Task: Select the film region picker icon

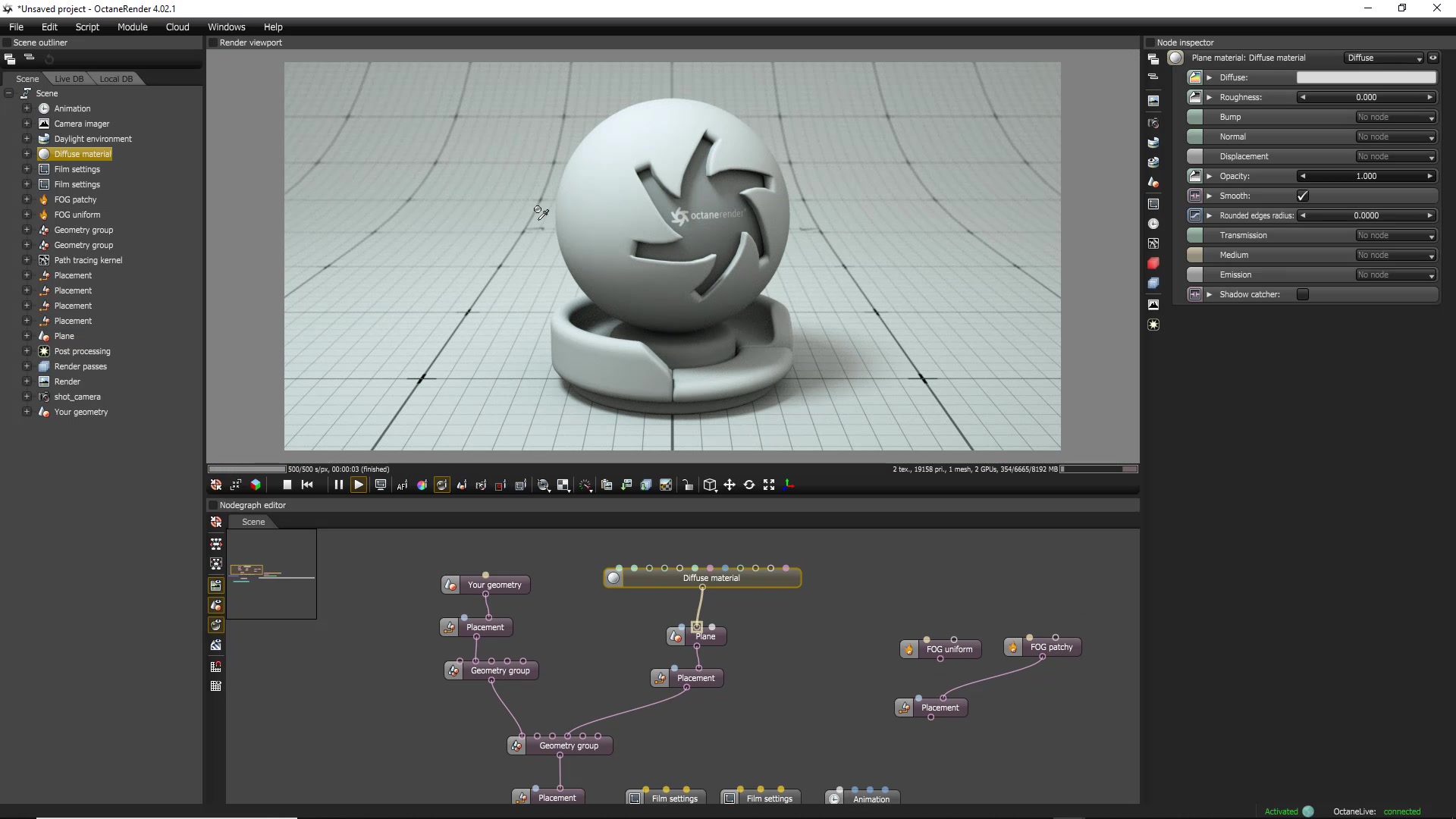Action: click(520, 485)
